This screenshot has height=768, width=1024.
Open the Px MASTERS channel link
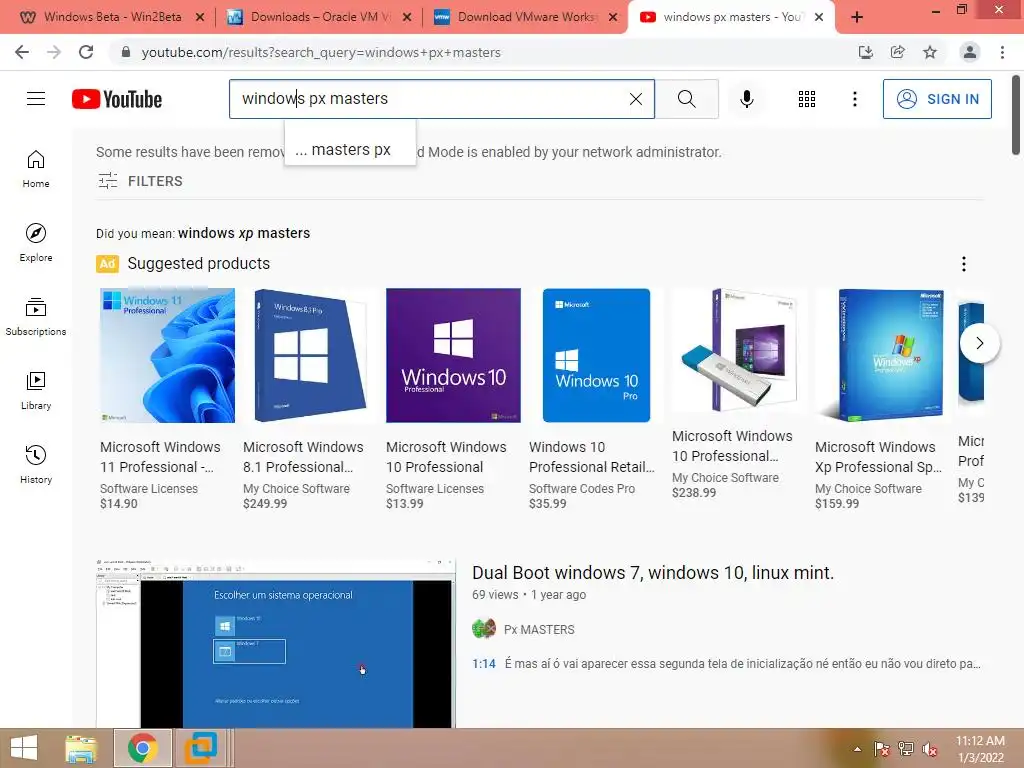coord(539,630)
